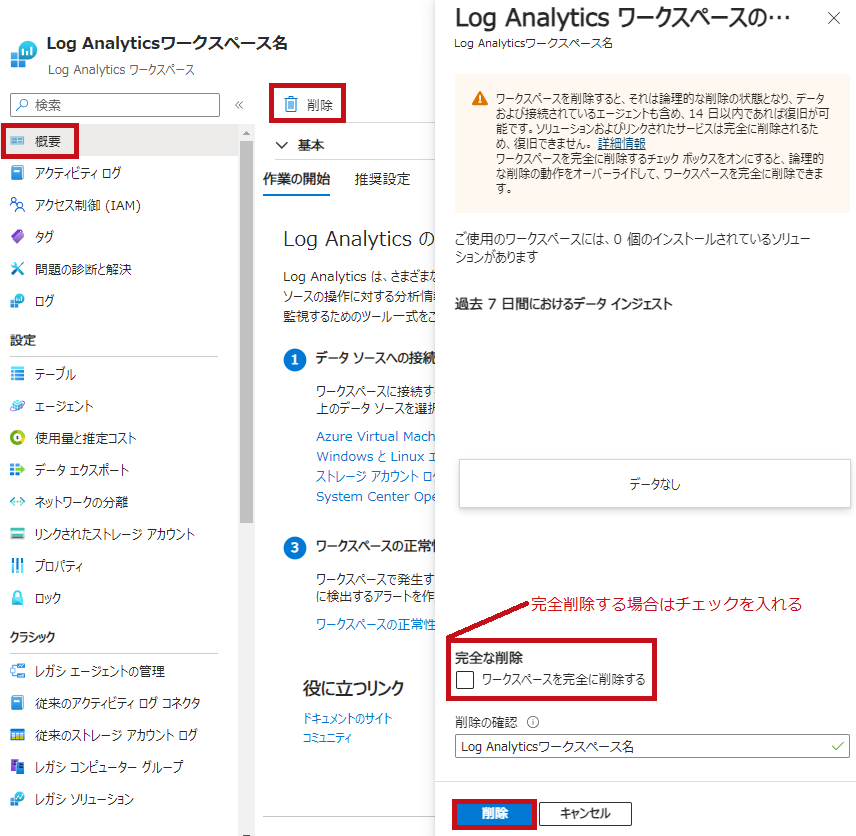Screen dimensions: 856x836
Task: Open ログ menu item
Action: pos(44,301)
